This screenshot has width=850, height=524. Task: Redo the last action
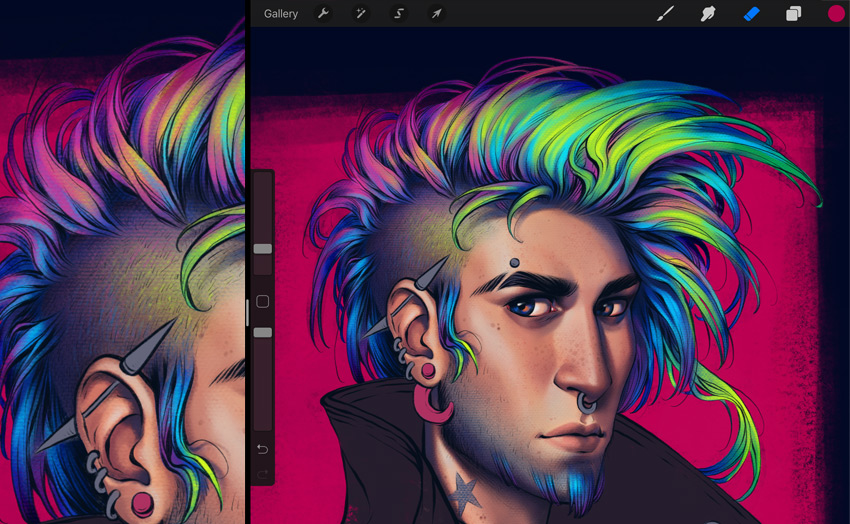[262, 475]
